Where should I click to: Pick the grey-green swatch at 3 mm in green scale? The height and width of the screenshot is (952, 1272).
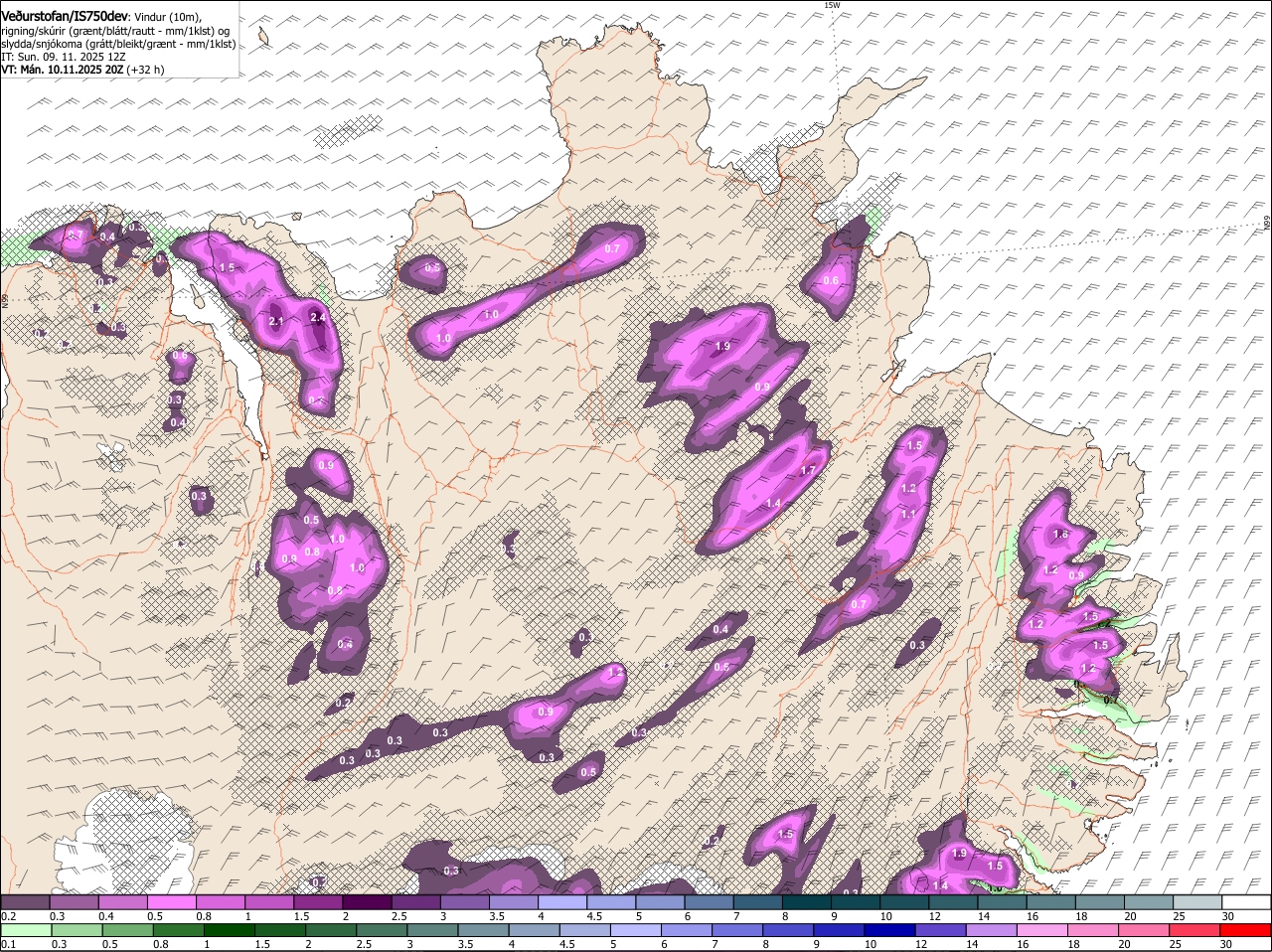(433, 930)
